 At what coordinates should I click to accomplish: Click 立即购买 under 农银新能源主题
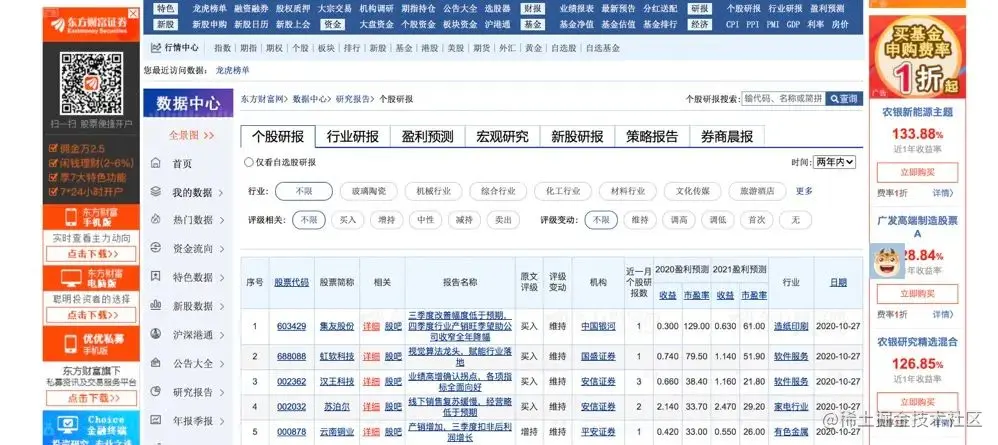tap(917, 173)
